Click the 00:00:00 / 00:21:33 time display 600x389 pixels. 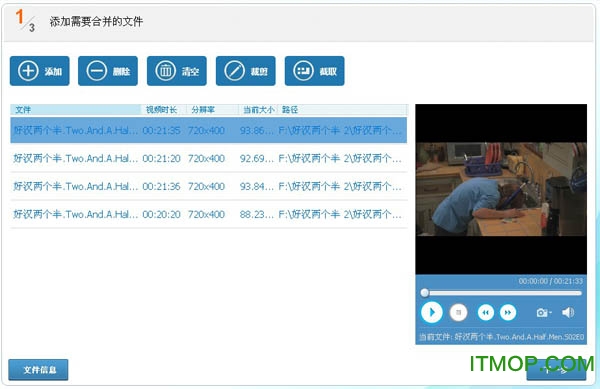[x=551, y=281]
